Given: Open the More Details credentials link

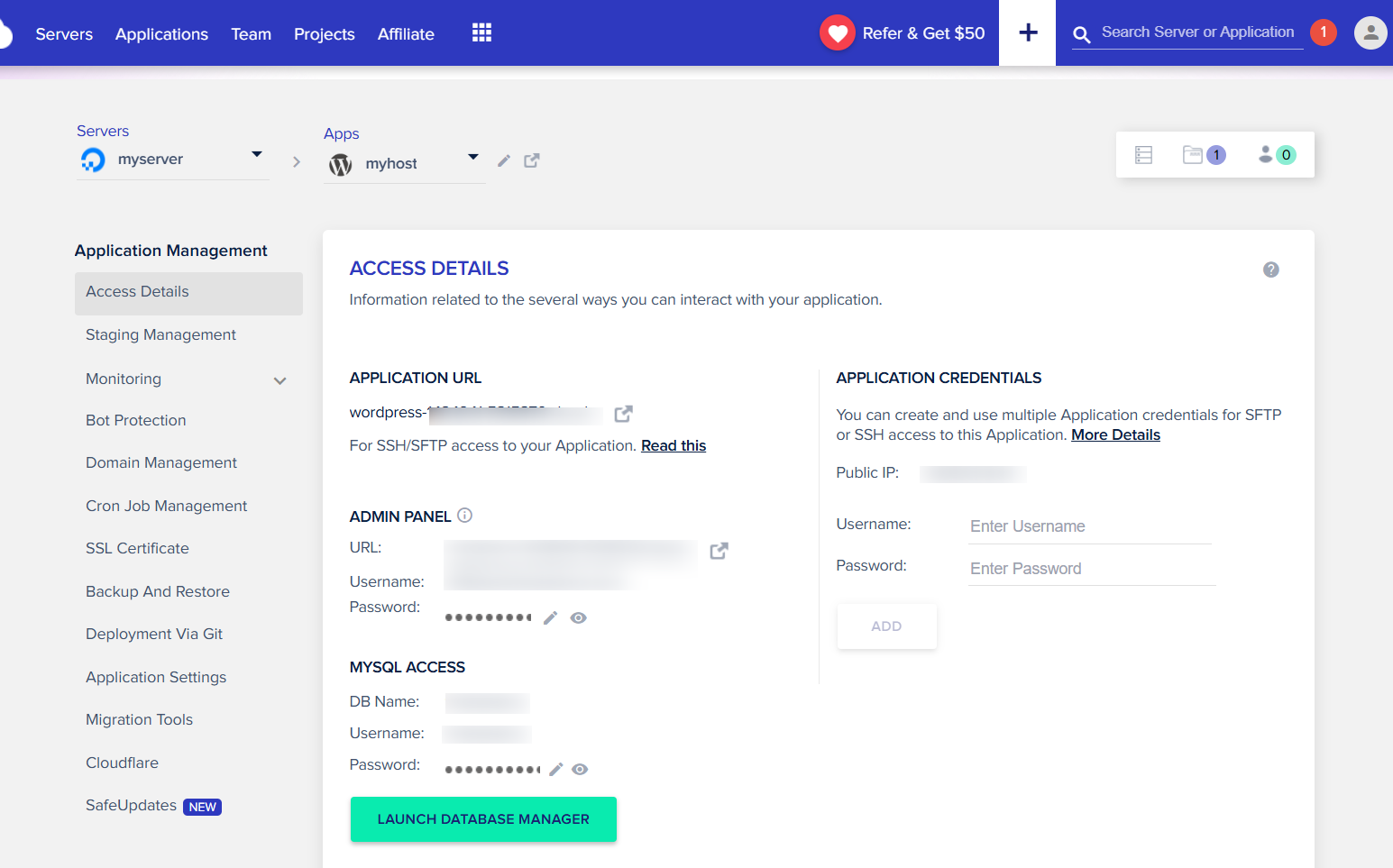Looking at the screenshot, I should click(1115, 435).
